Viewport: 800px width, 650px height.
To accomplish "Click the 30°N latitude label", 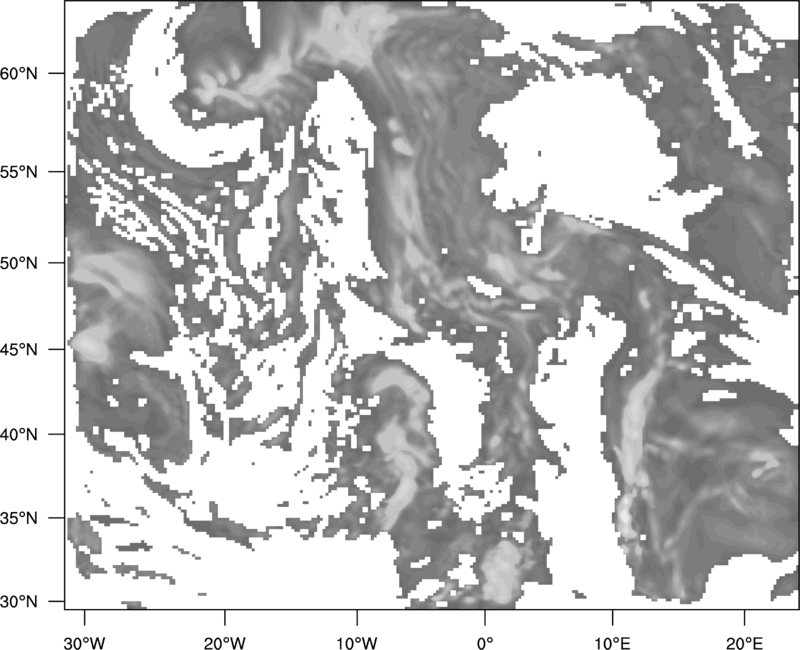I will pos(19,601).
